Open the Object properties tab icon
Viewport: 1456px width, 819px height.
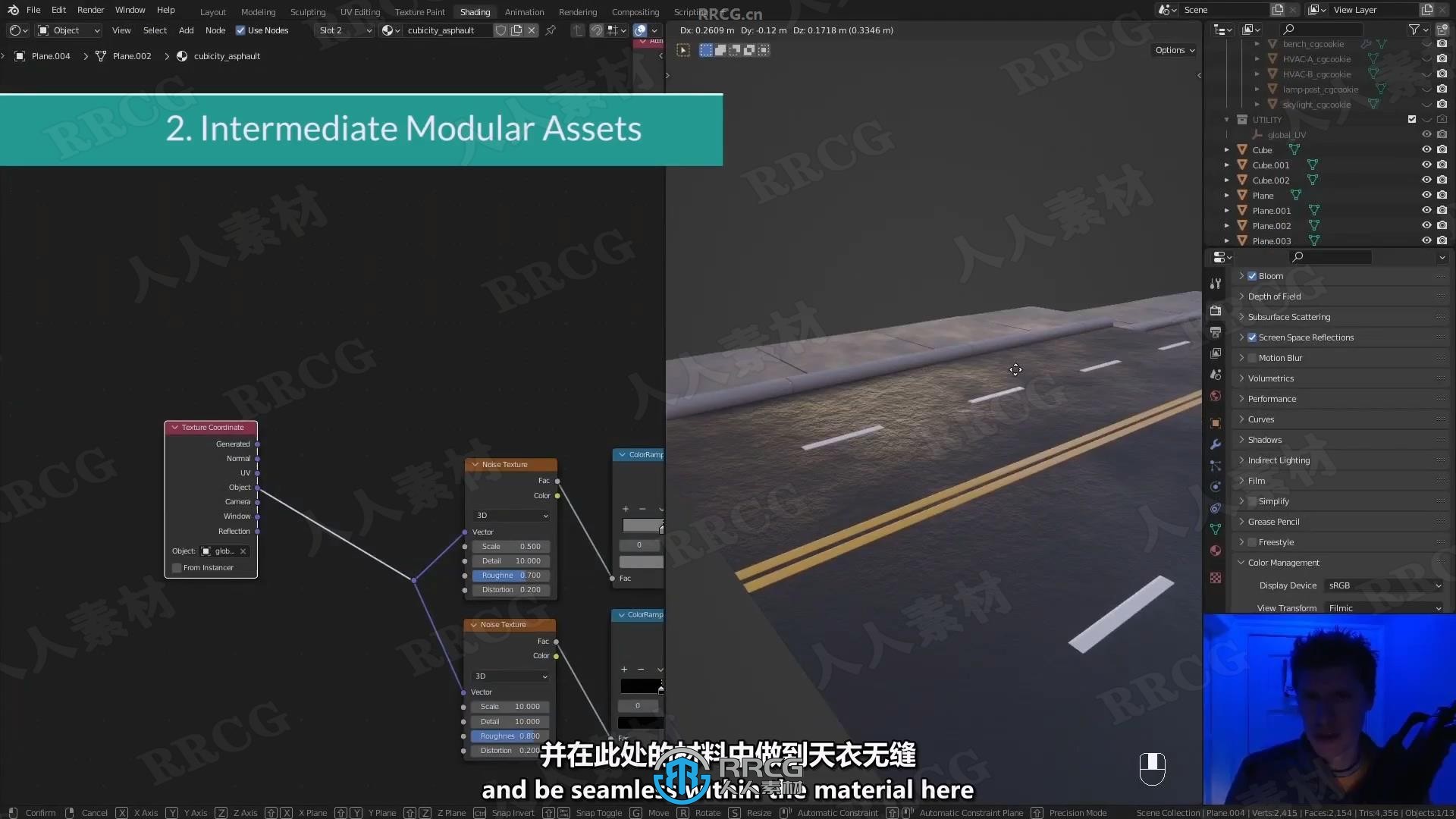coord(1216,423)
